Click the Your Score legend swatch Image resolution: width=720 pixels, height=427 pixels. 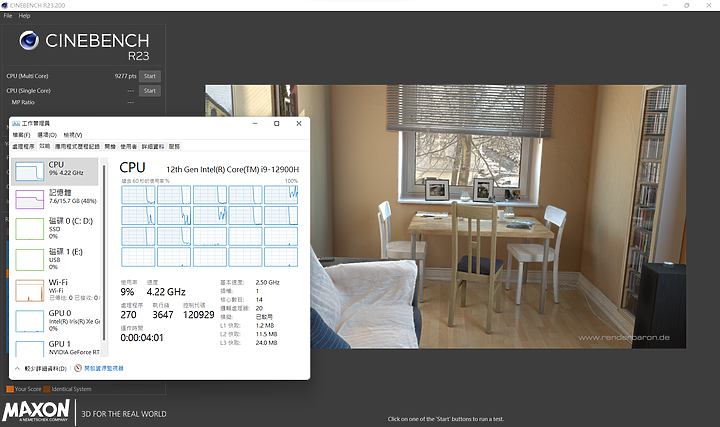click(10, 389)
